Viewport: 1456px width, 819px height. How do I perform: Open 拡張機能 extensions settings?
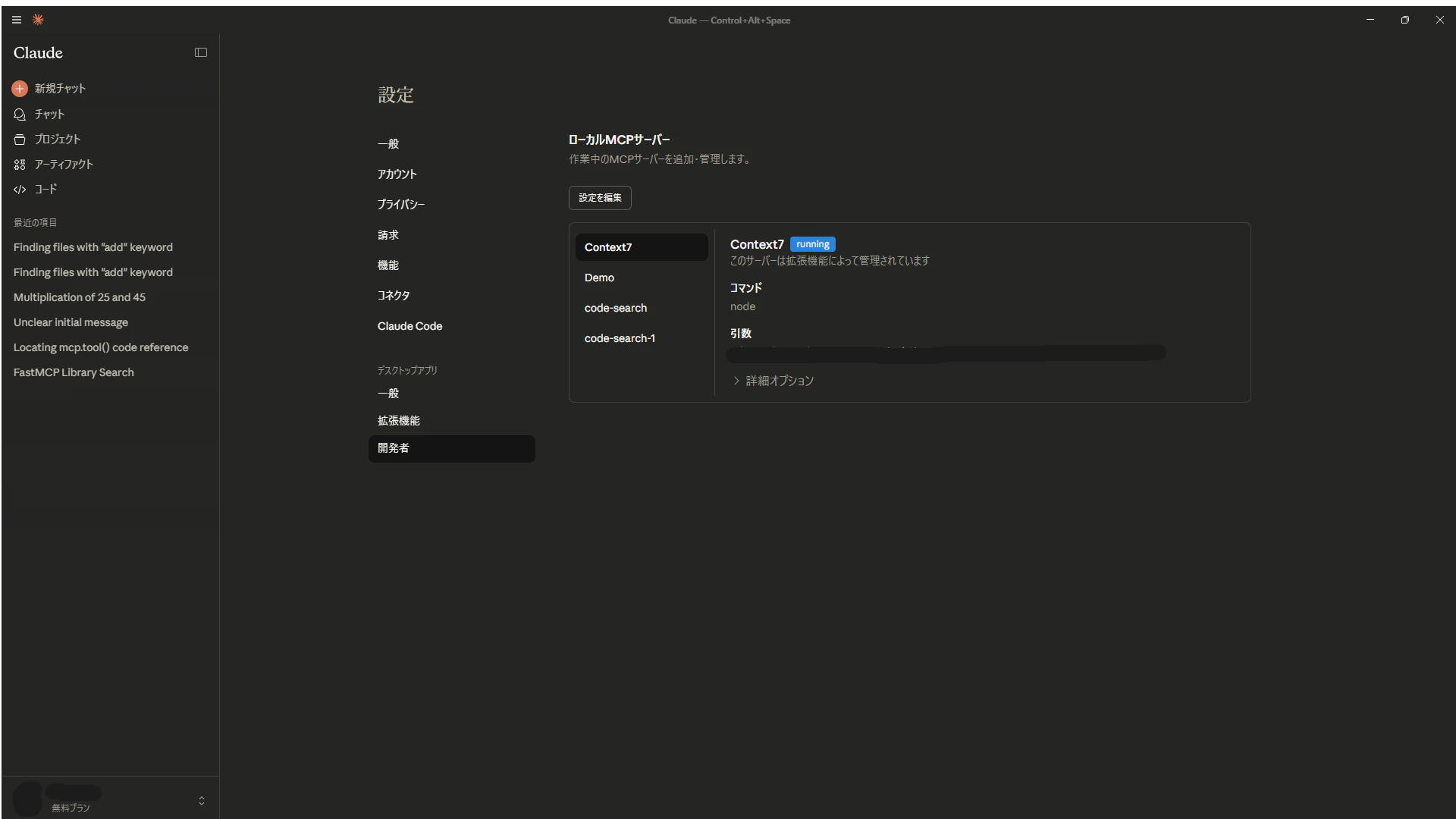(x=452, y=420)
